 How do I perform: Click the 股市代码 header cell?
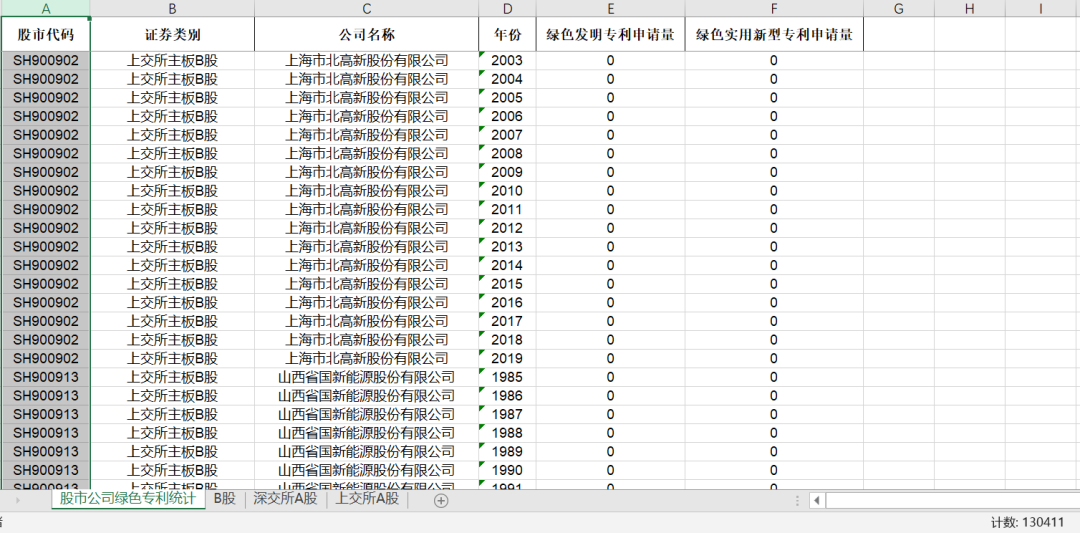tap(45, 34)
